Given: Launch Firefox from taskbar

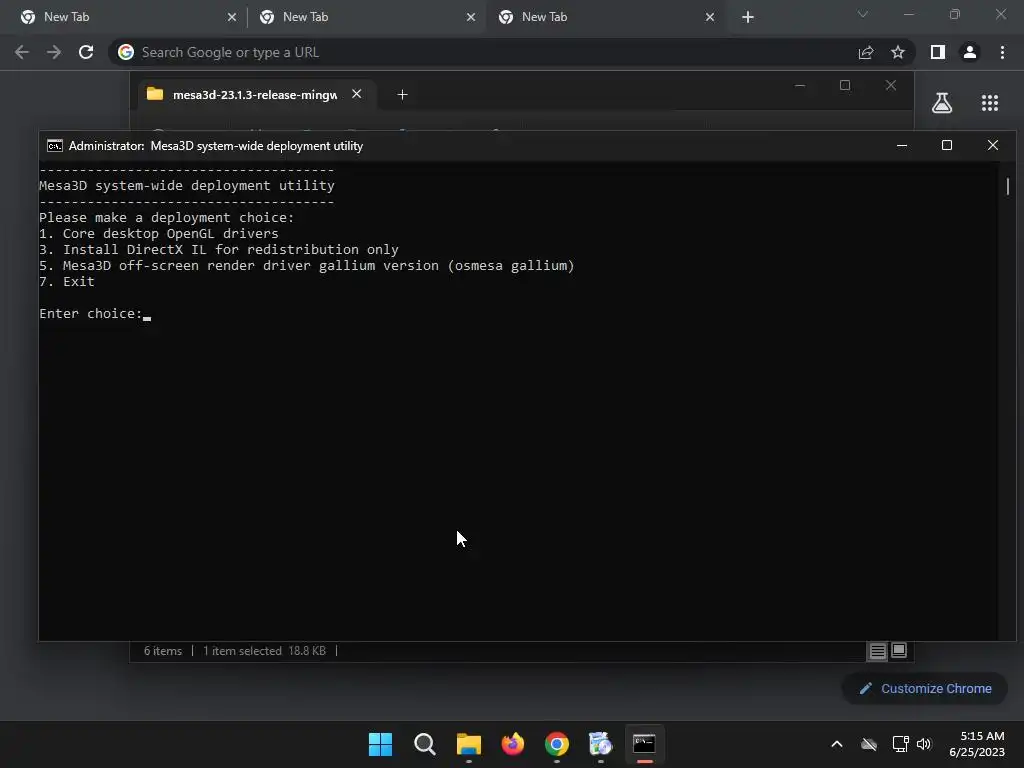Looking at the screenshot, I should (x=513, y=744).
